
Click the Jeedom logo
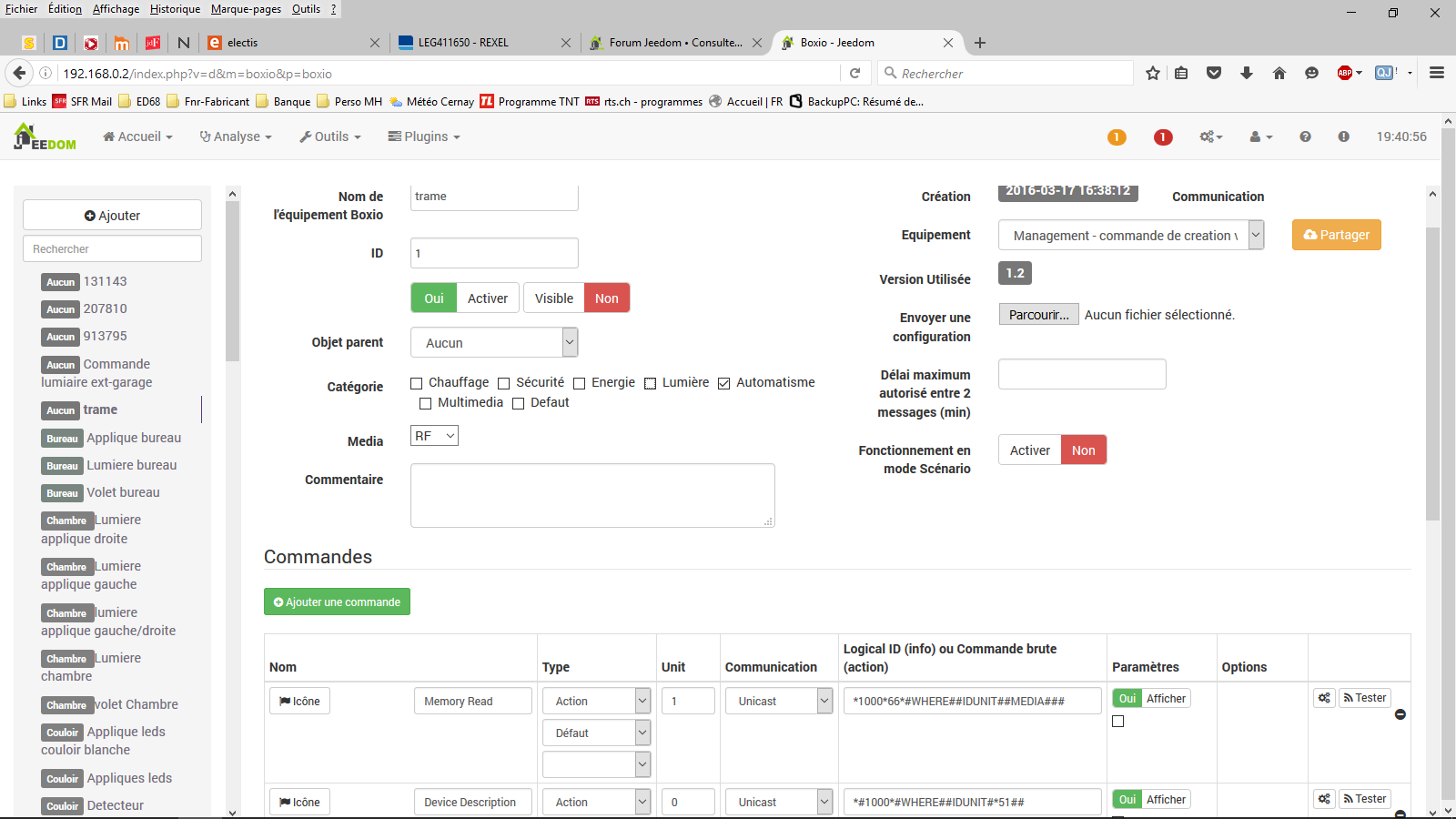(45, 136)
